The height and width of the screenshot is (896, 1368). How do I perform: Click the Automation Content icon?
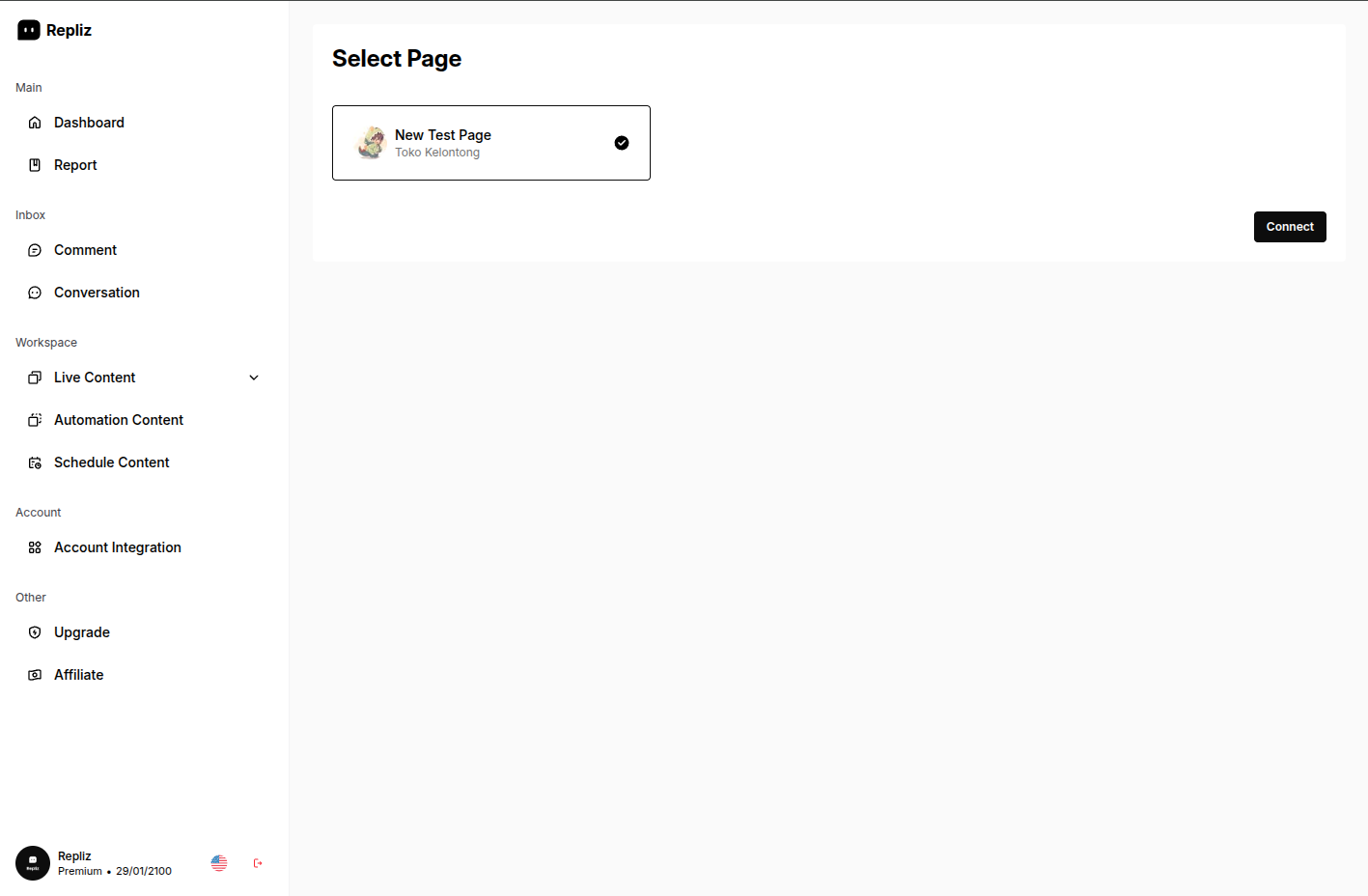[x=35, y=420]
